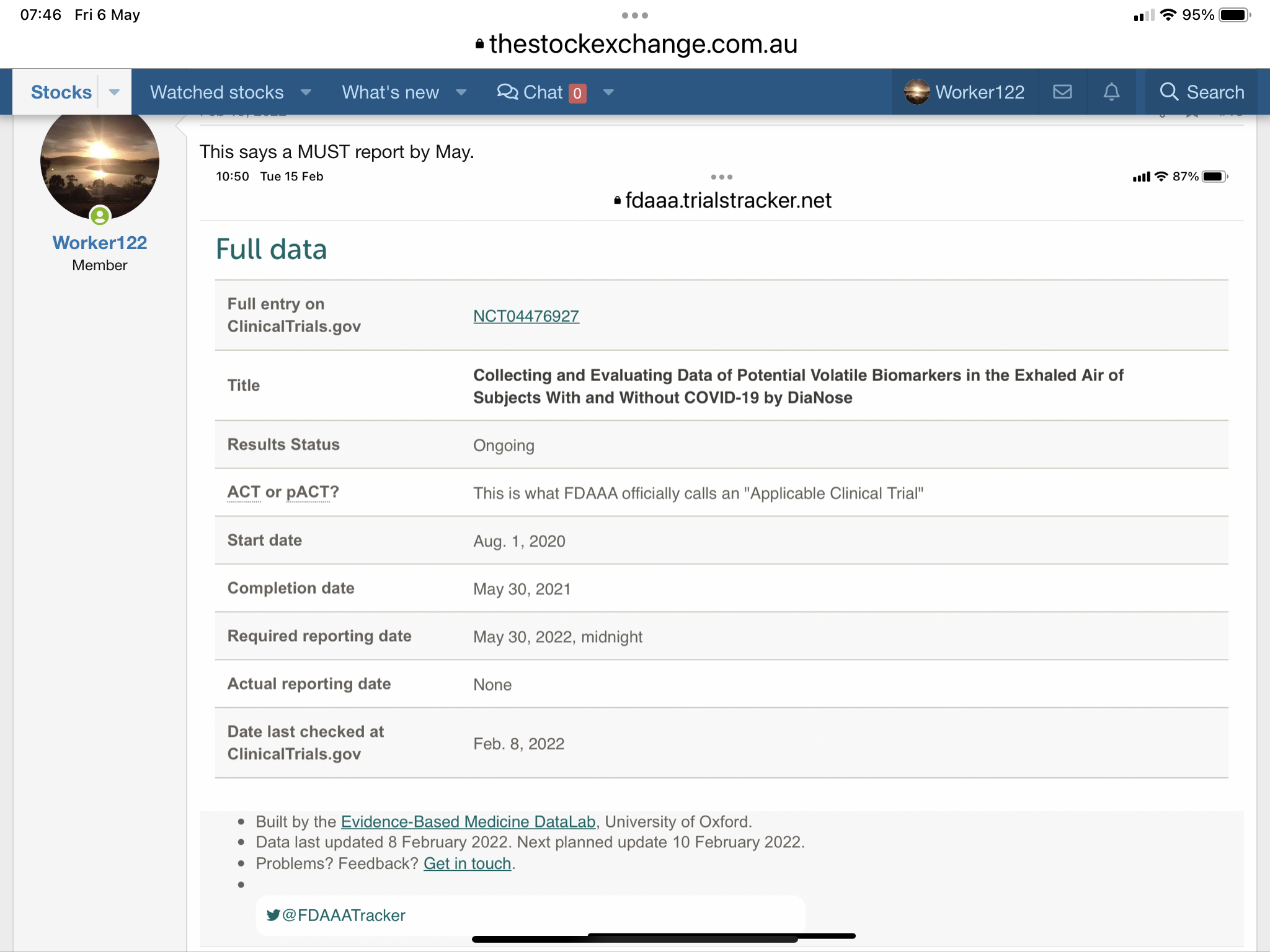
Task: Click the padlock icon beside the site address
Action: point(479,44)
